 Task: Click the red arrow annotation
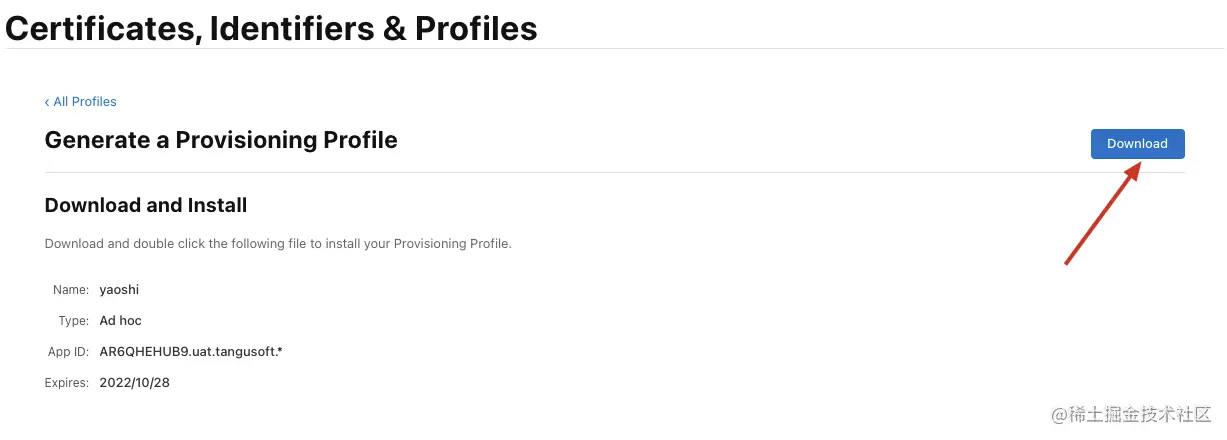1101,215
